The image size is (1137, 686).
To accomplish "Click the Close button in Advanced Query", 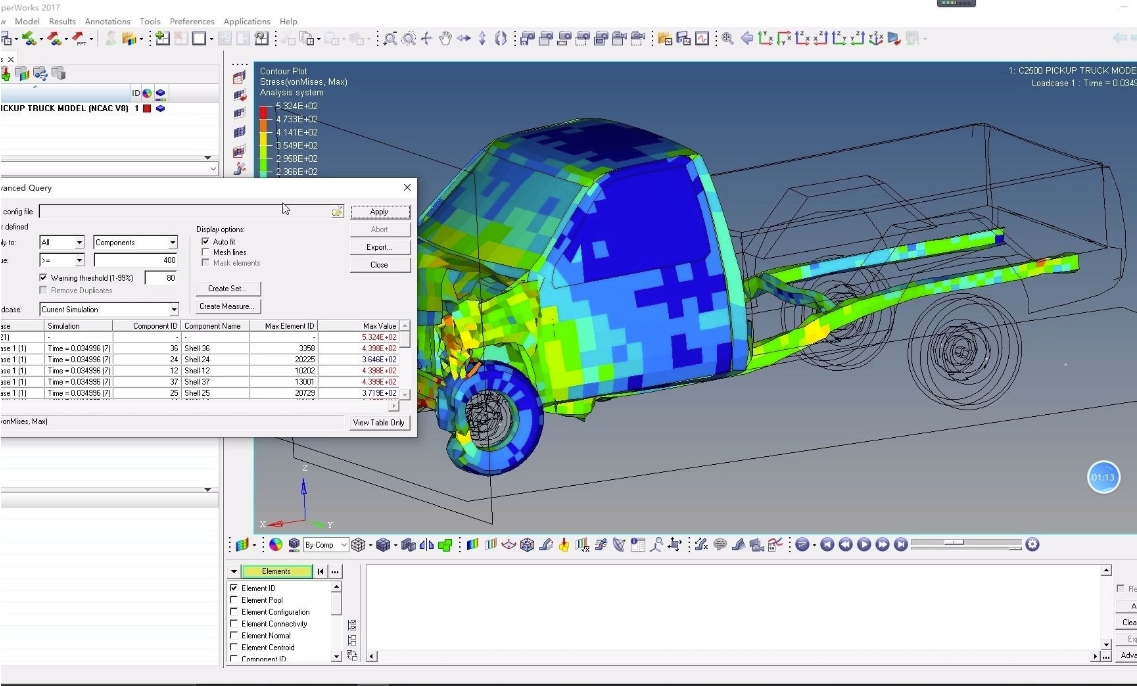I will (380, 265).
